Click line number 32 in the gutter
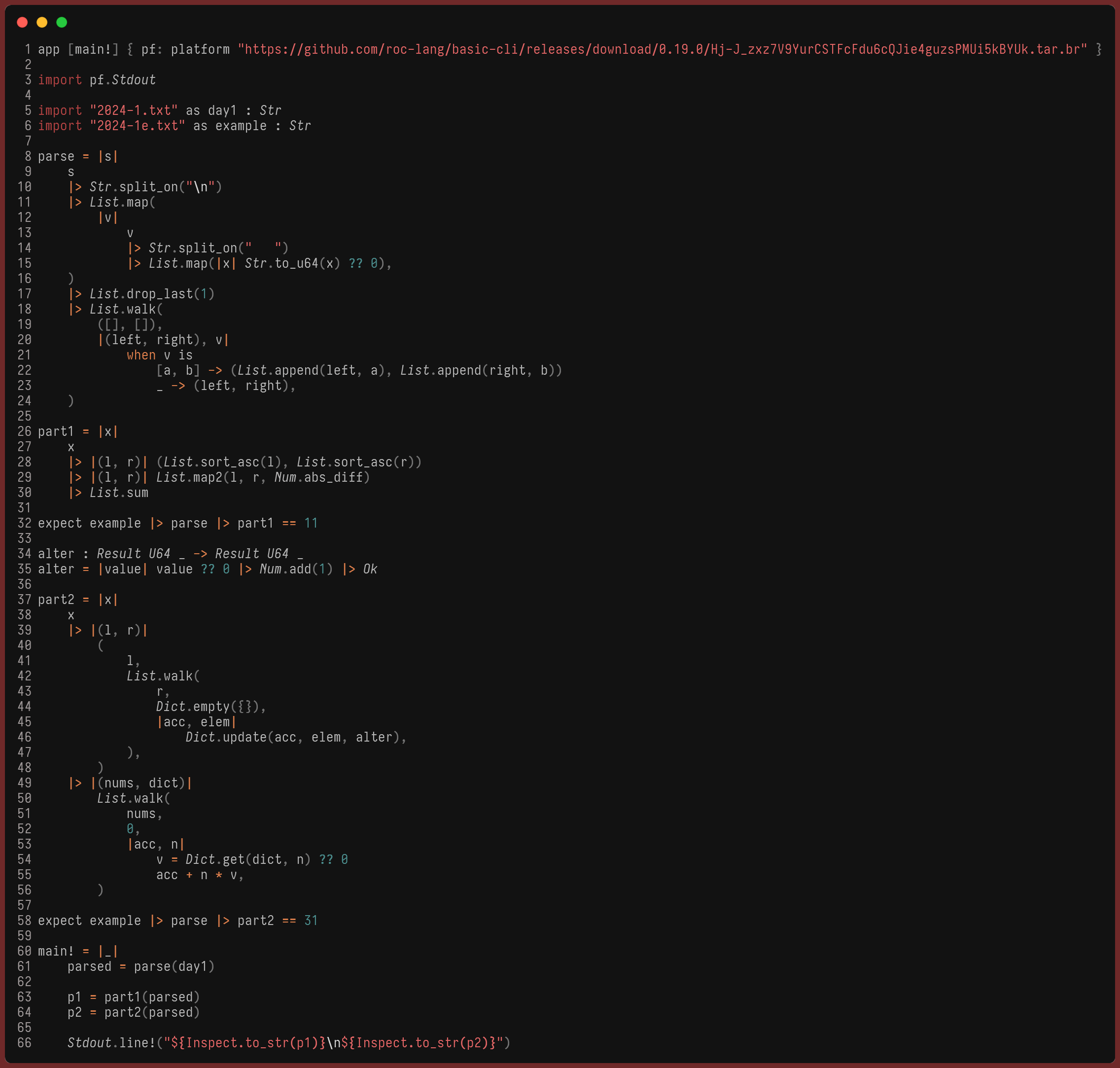The height and width of the screenshot is (1068, 1120). [x=25, y=523]
